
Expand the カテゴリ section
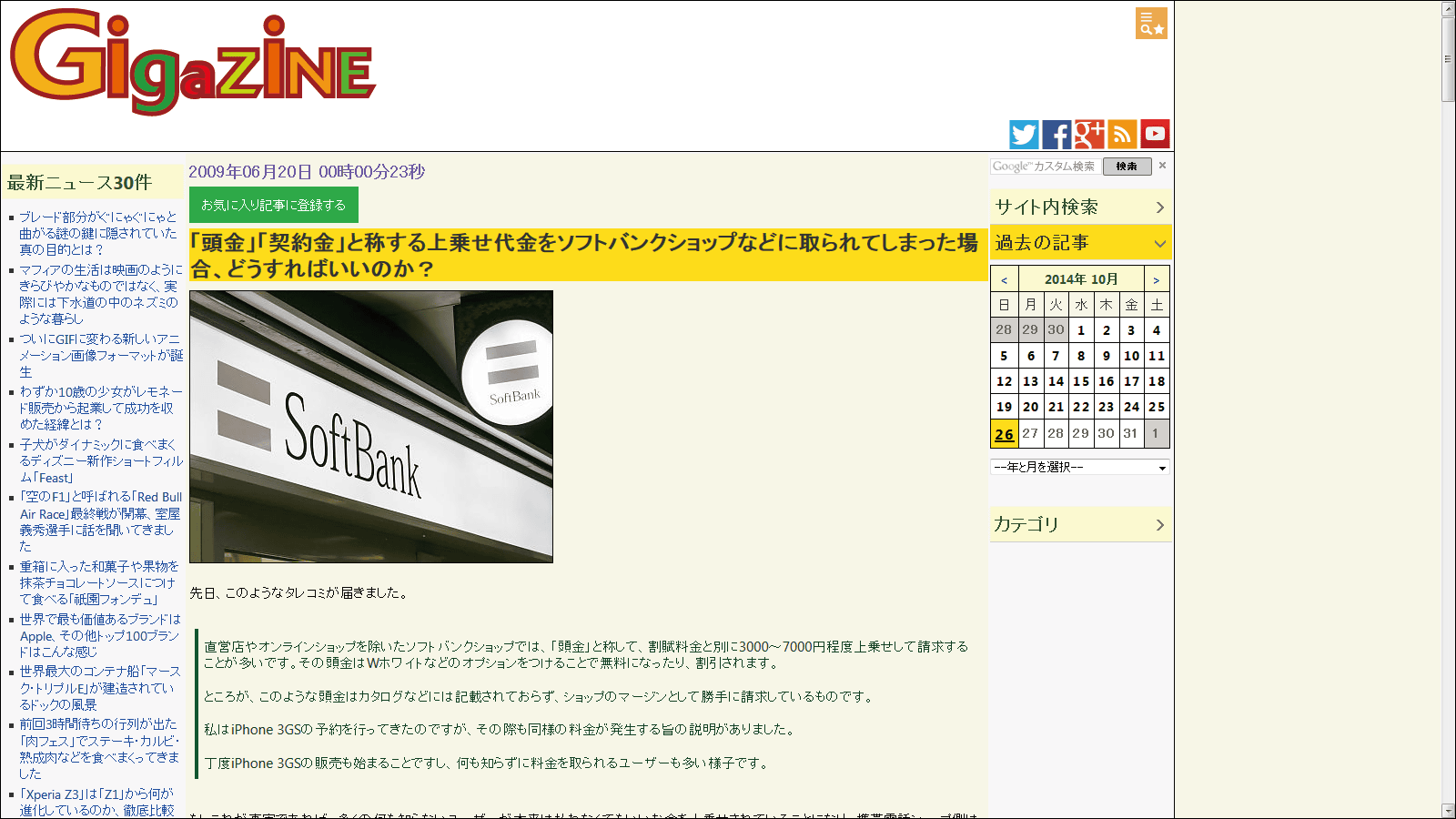[x=1080, y=525]
